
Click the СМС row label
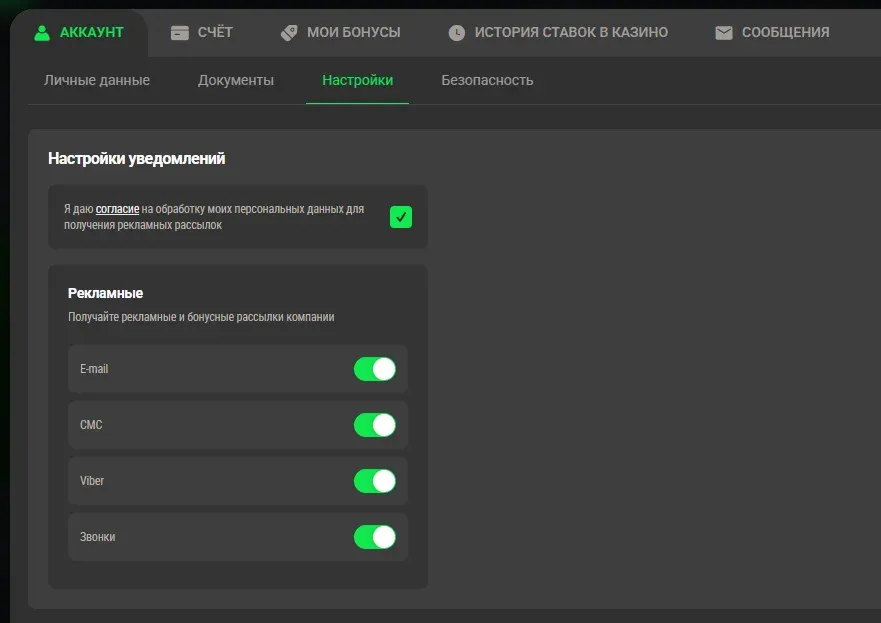click(x=91, y=425)
